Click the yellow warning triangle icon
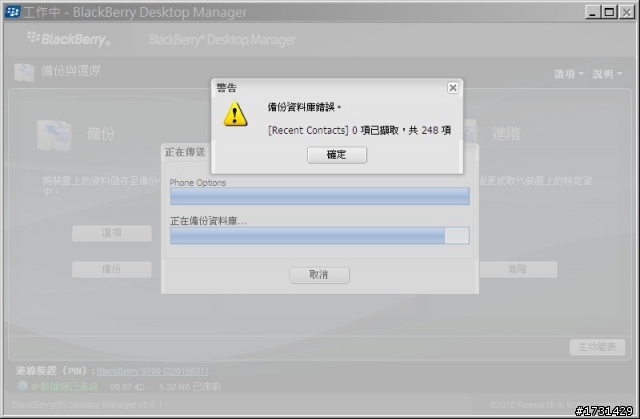 coord(235,114)
